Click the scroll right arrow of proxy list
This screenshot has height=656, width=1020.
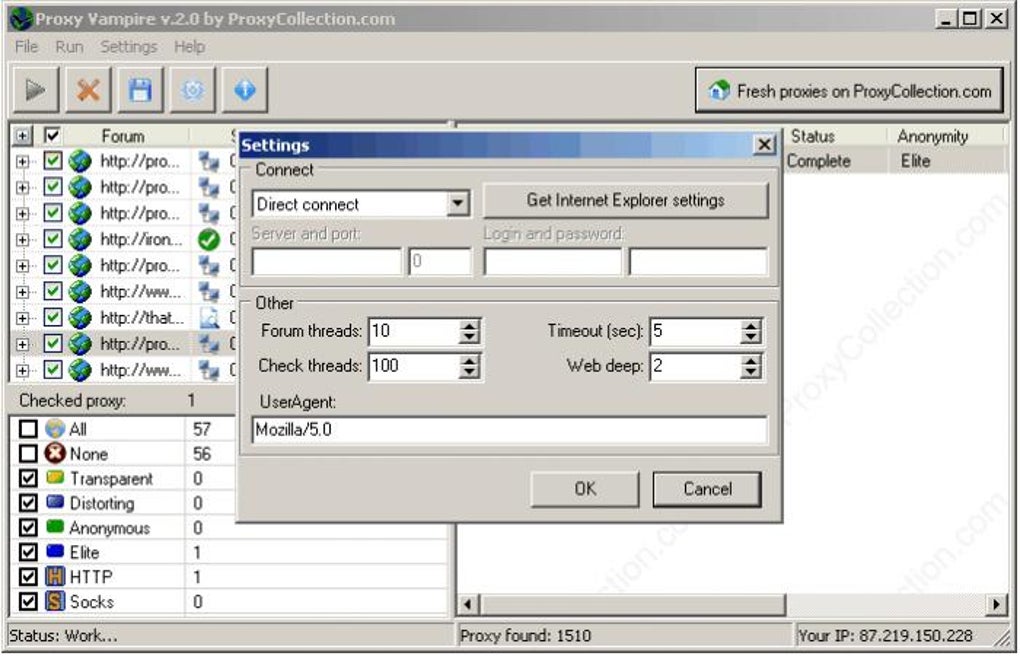(x=996, y=605)
